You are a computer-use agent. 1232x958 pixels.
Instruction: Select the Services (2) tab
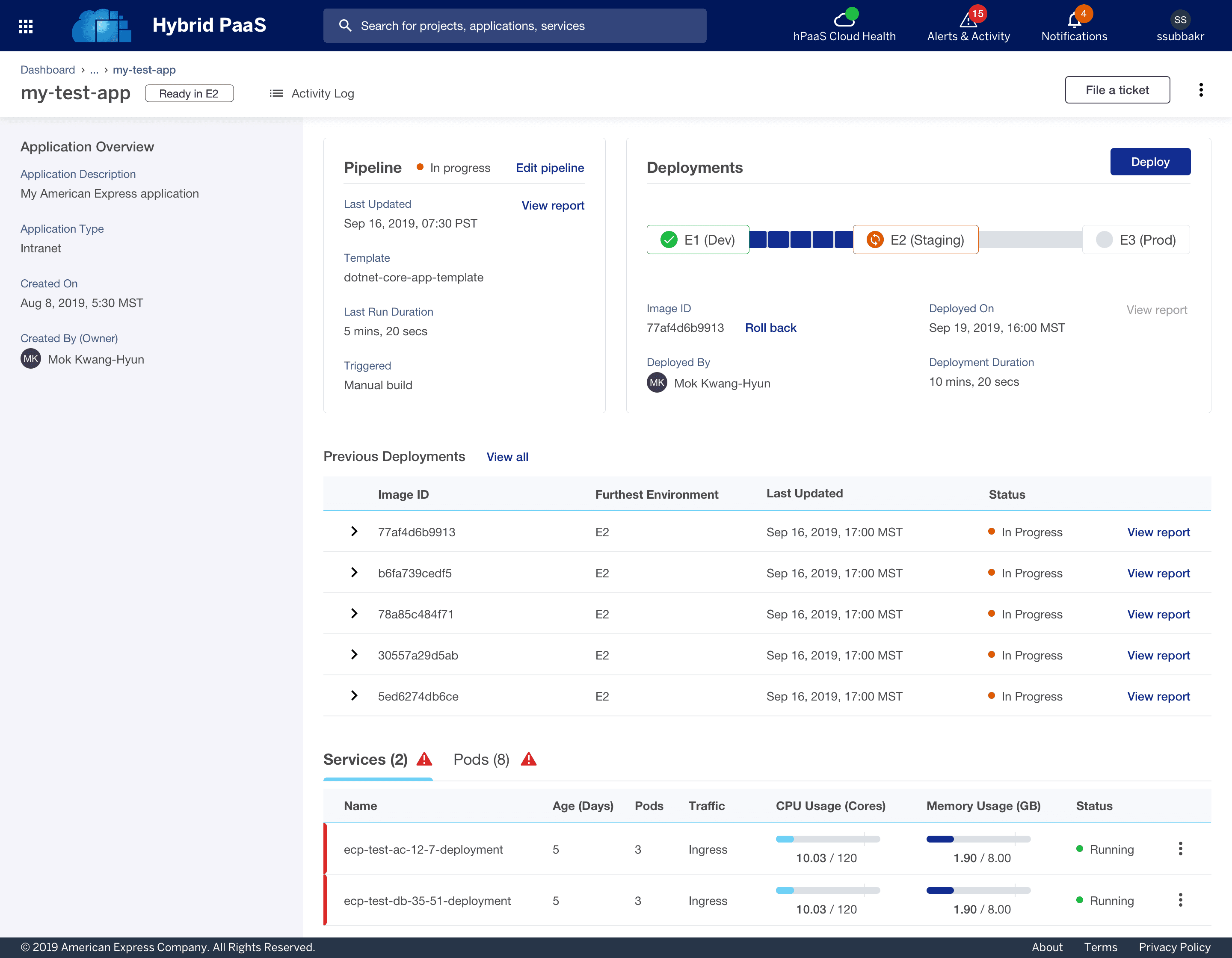click(x=365, y=759)
